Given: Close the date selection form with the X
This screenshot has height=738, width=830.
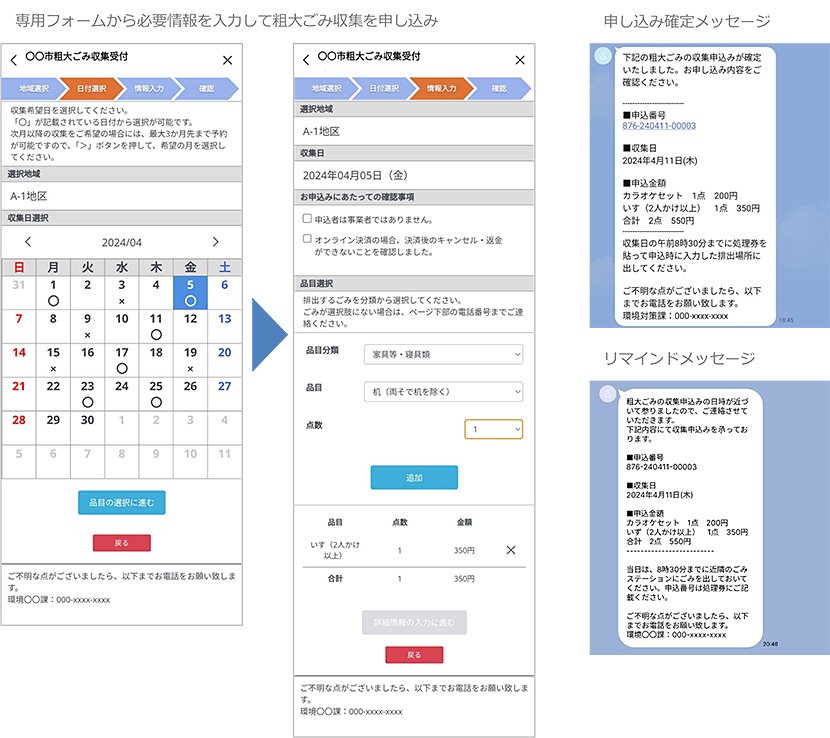Looking at the screenshot, I should coord(227,60).
